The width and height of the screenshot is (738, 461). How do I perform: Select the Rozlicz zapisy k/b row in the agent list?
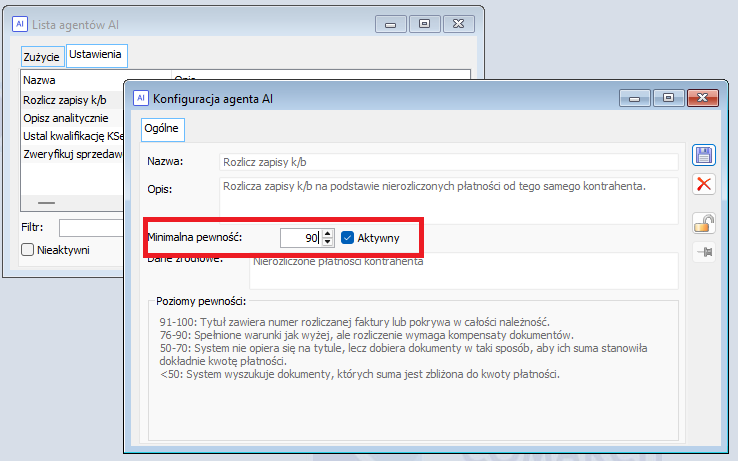point(72,100)
